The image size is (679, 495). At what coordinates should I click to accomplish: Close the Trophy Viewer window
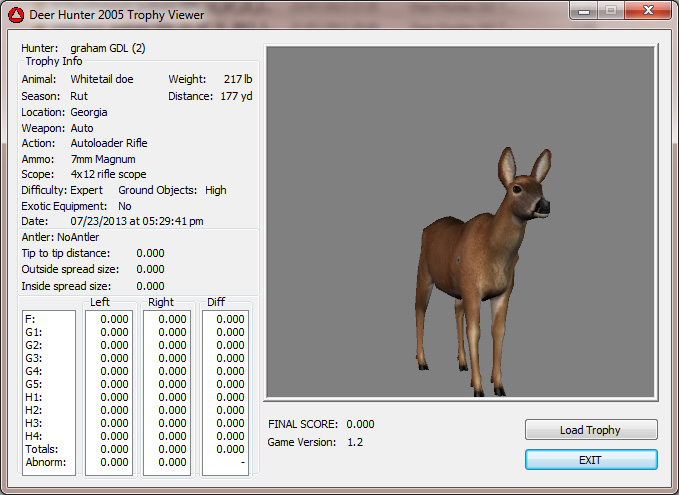(x=648, y=11)
